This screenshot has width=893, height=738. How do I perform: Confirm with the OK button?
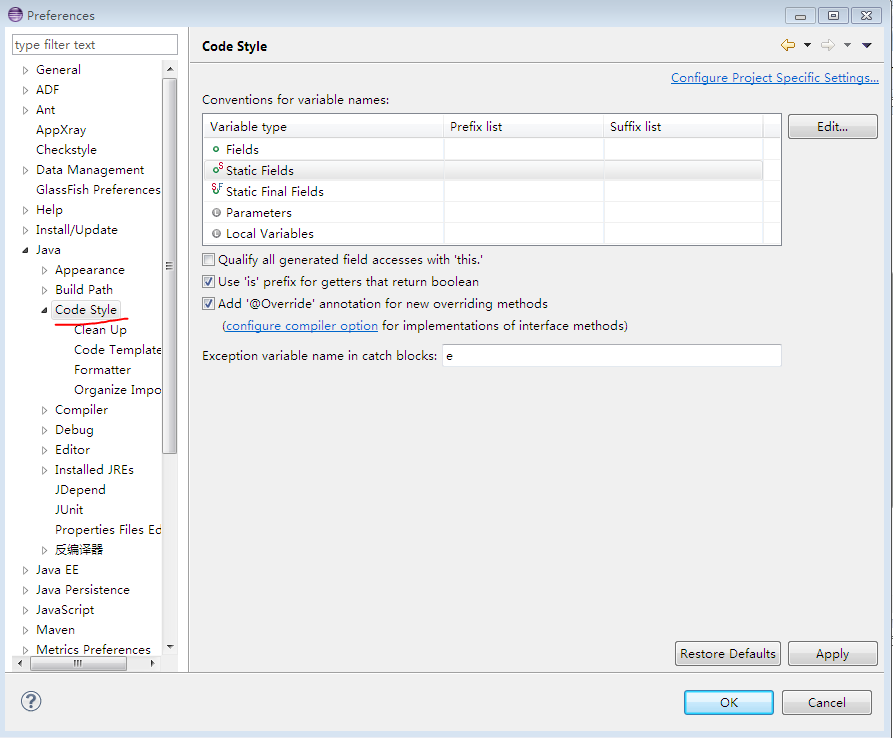point(729,703)
